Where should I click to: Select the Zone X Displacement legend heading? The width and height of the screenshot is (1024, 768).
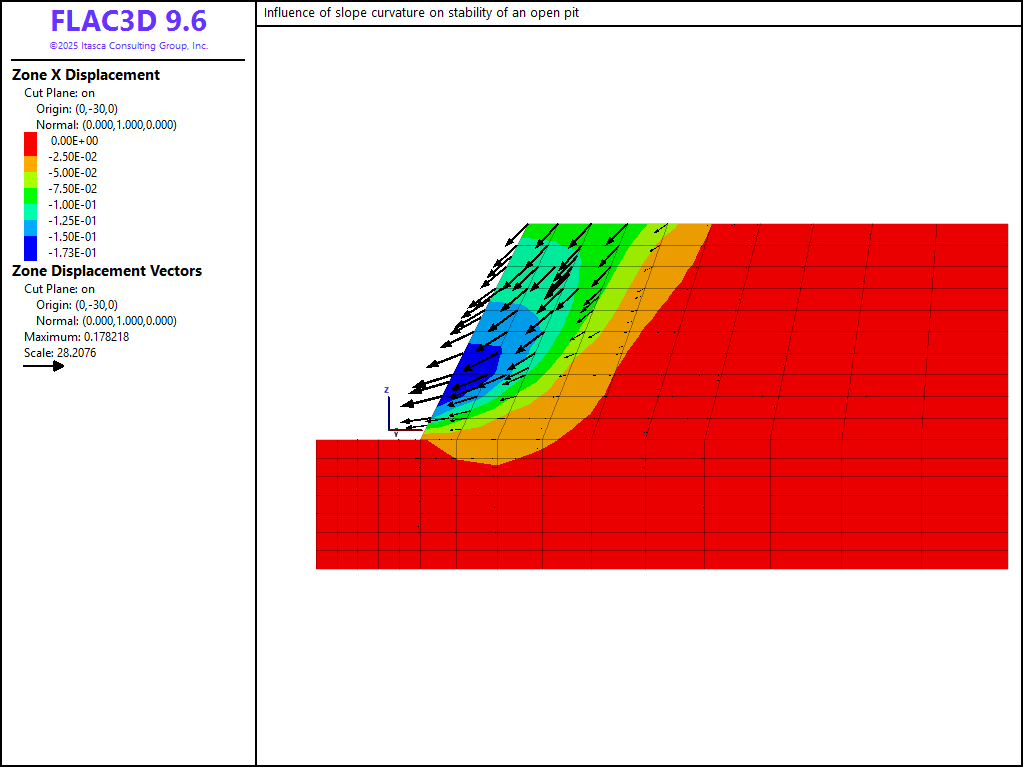click(86, 75)
